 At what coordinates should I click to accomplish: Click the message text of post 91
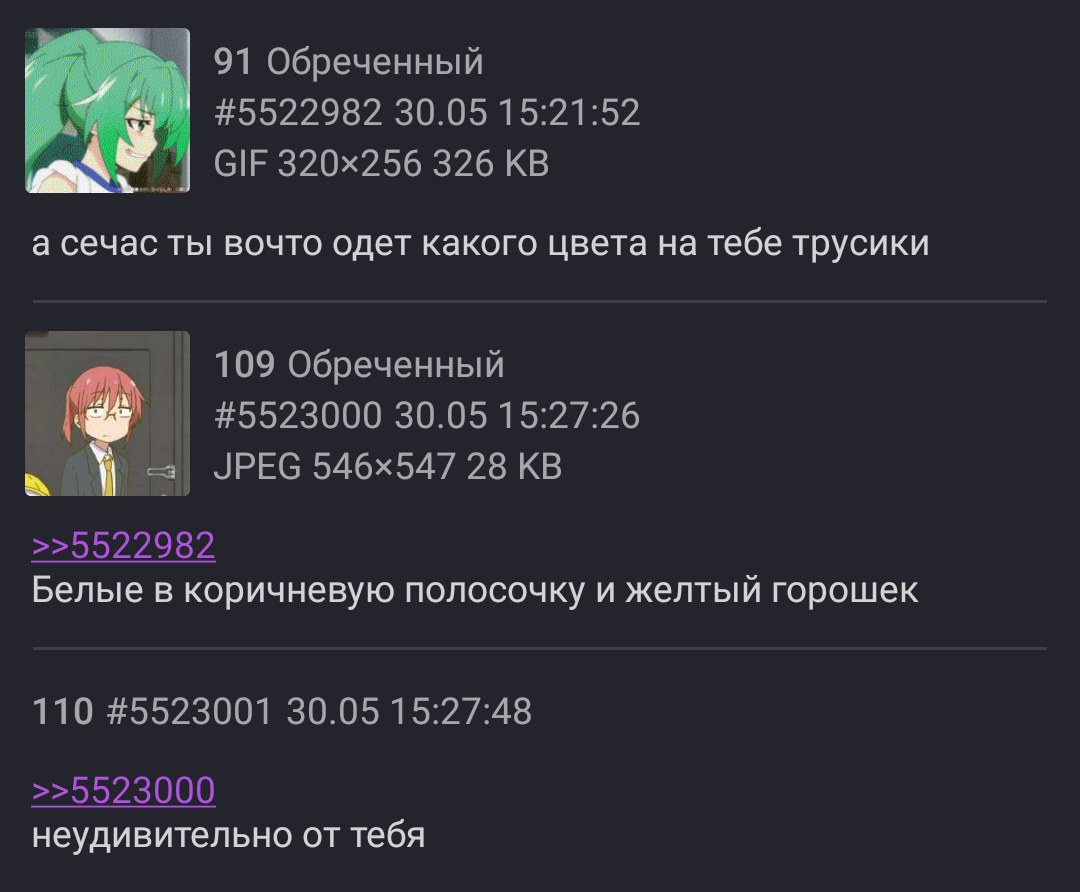tap(480, 244)
